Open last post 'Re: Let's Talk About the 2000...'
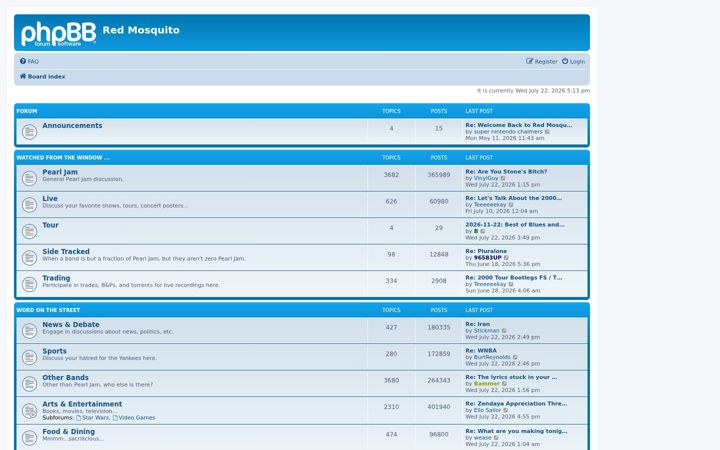The image size is (720, 450). coord(513,198)
